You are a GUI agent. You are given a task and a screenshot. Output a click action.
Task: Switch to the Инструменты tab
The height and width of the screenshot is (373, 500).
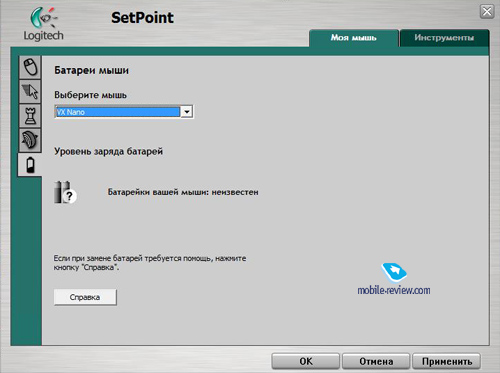[444, 38]
